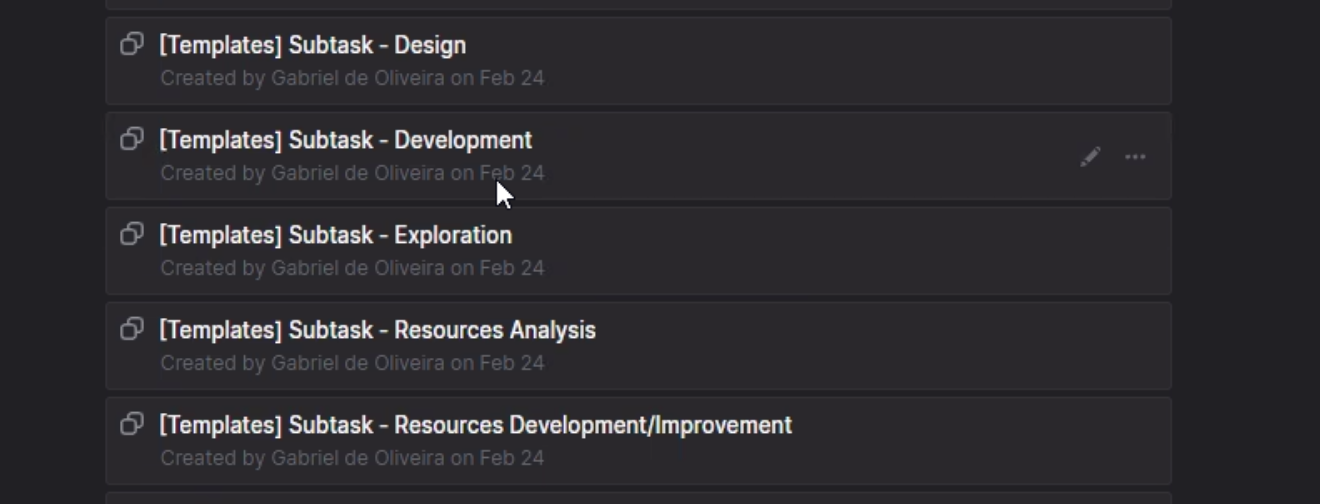The image size is (1320, 504).
Task: Edit the Subtask - Development template via pencil
Action: point(1090,157)
